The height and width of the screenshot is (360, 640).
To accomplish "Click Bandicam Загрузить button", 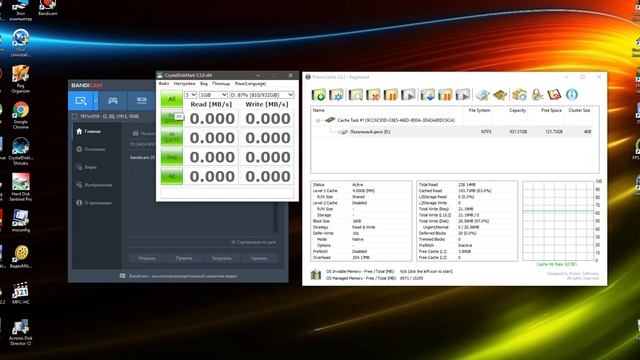I will pos(222,258).
